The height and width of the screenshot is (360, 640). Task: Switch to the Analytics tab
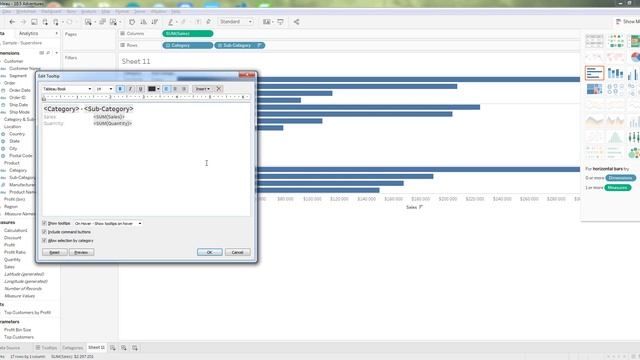point(29,33)
